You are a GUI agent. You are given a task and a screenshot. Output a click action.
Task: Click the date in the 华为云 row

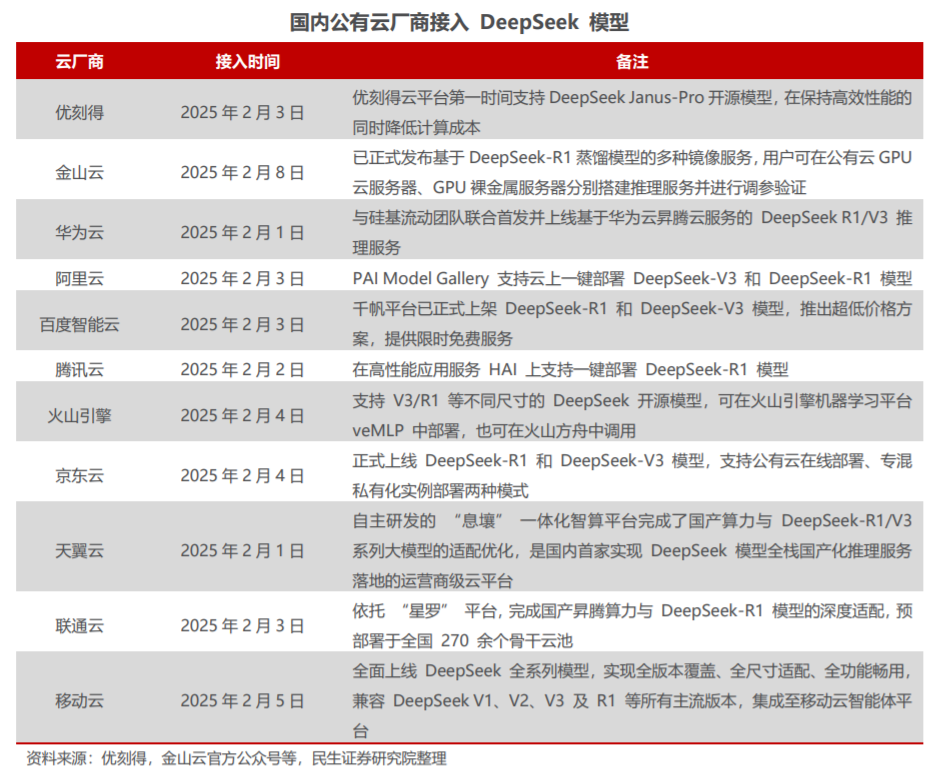pos(242,233)
